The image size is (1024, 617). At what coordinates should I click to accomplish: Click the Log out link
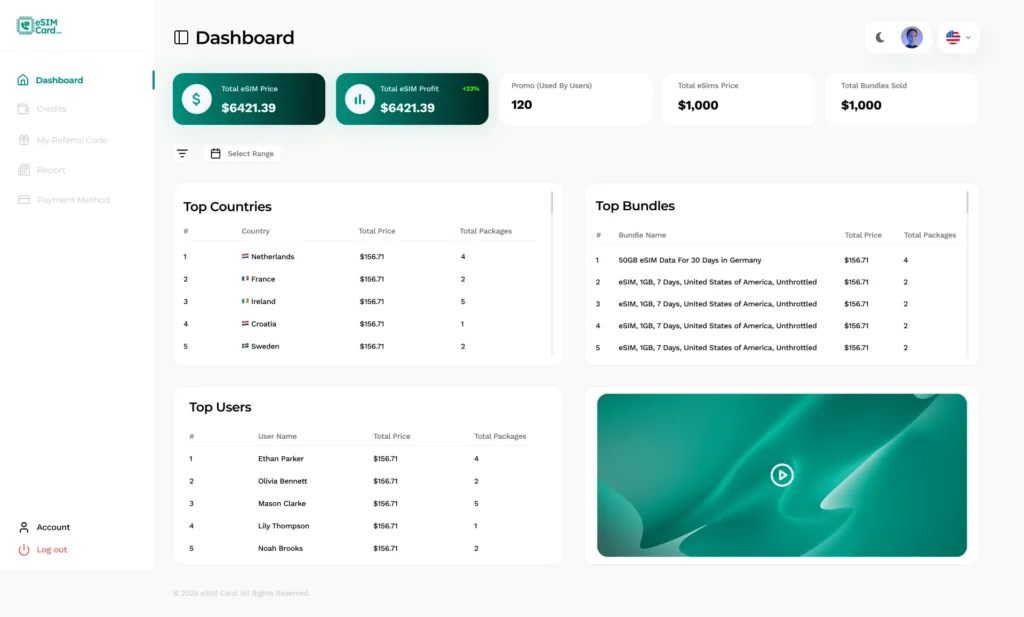tap(51, 550)
